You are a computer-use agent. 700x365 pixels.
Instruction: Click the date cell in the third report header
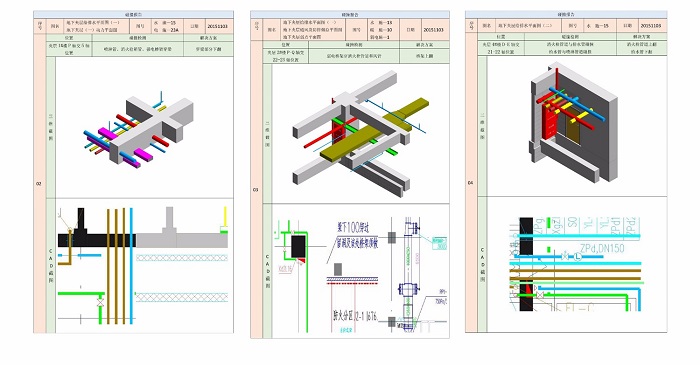(650, 26)
